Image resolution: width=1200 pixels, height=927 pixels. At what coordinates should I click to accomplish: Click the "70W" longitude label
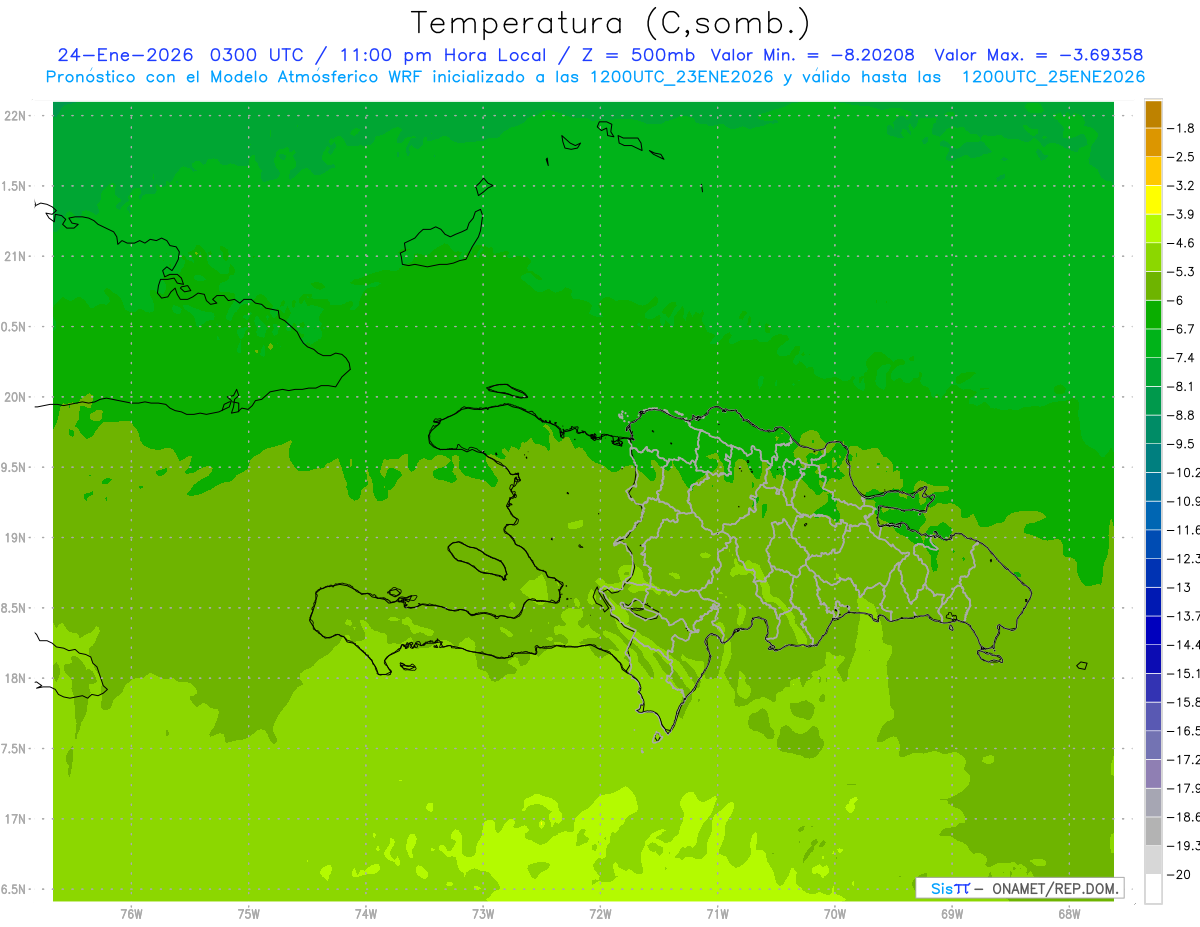(835, 914)
